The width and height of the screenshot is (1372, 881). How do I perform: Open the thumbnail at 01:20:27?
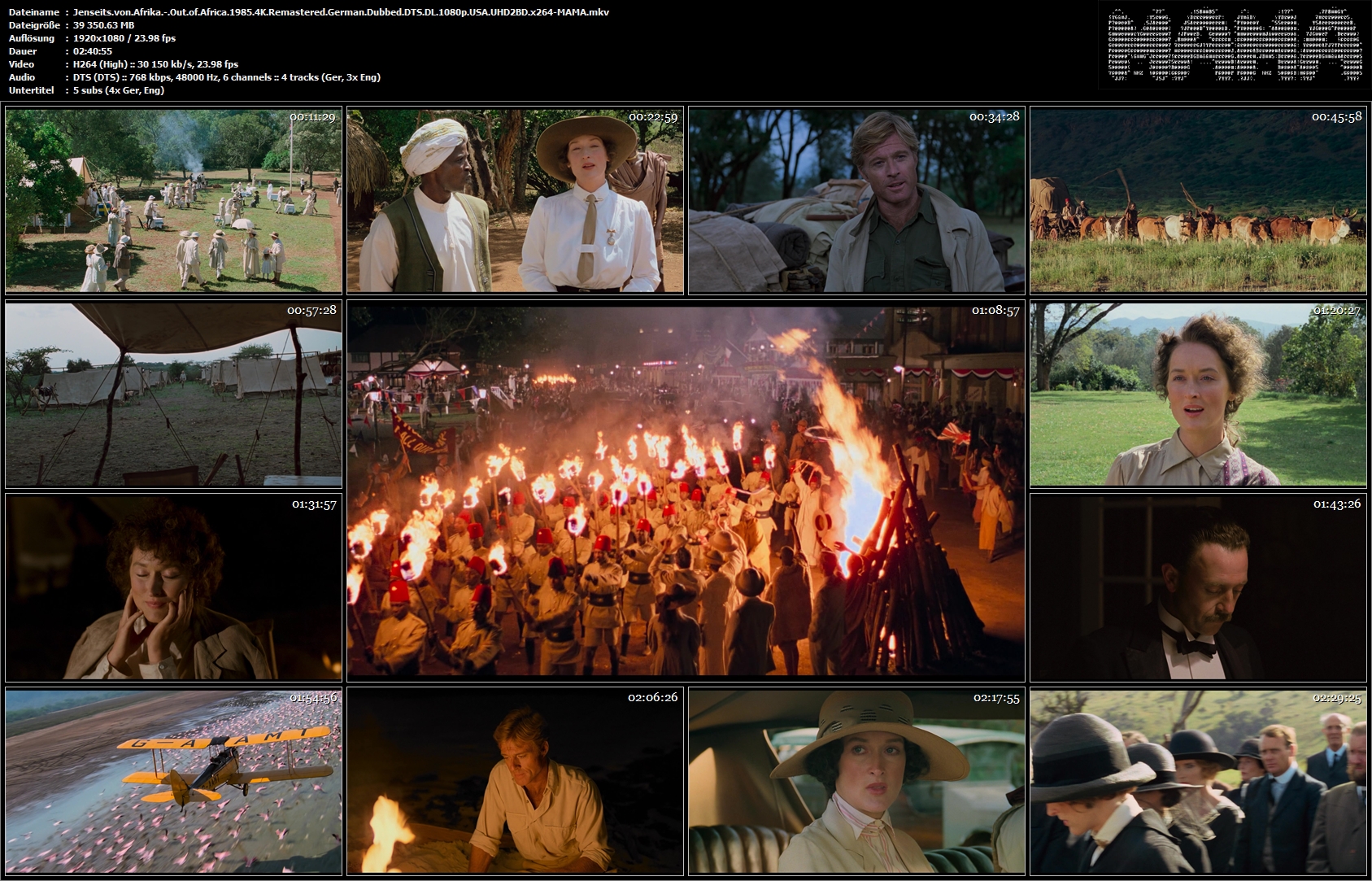click(x=1198, y=395)
